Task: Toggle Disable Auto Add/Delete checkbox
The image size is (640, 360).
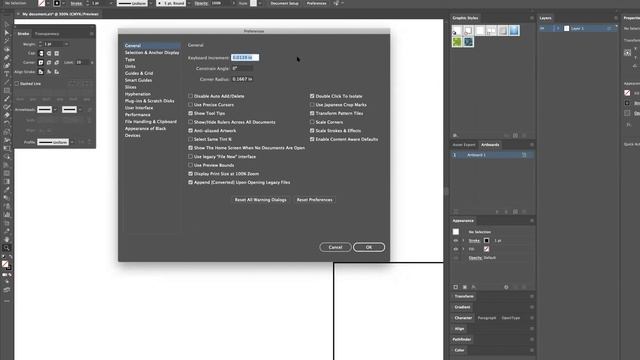Action: (x=190, y=96)
